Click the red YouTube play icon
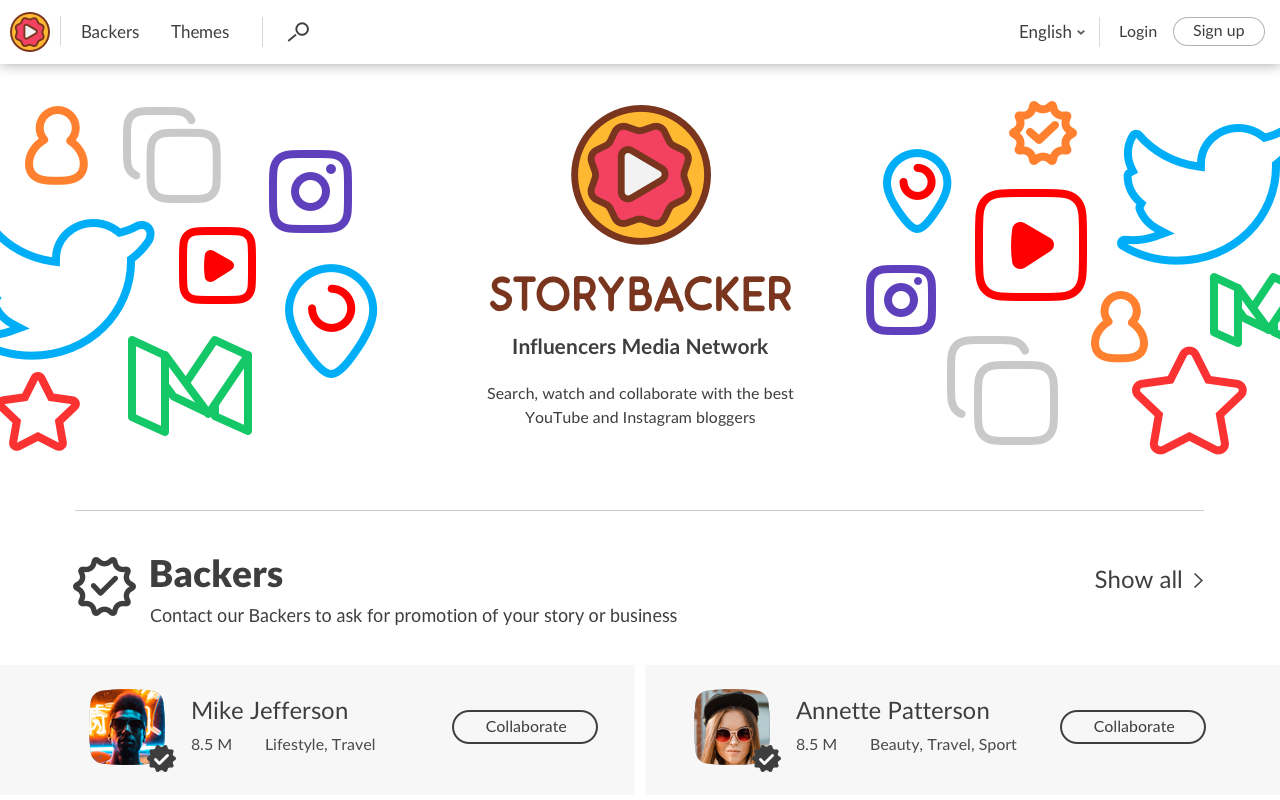Screen dimensions: 1280x800 [x=217, y=265]
